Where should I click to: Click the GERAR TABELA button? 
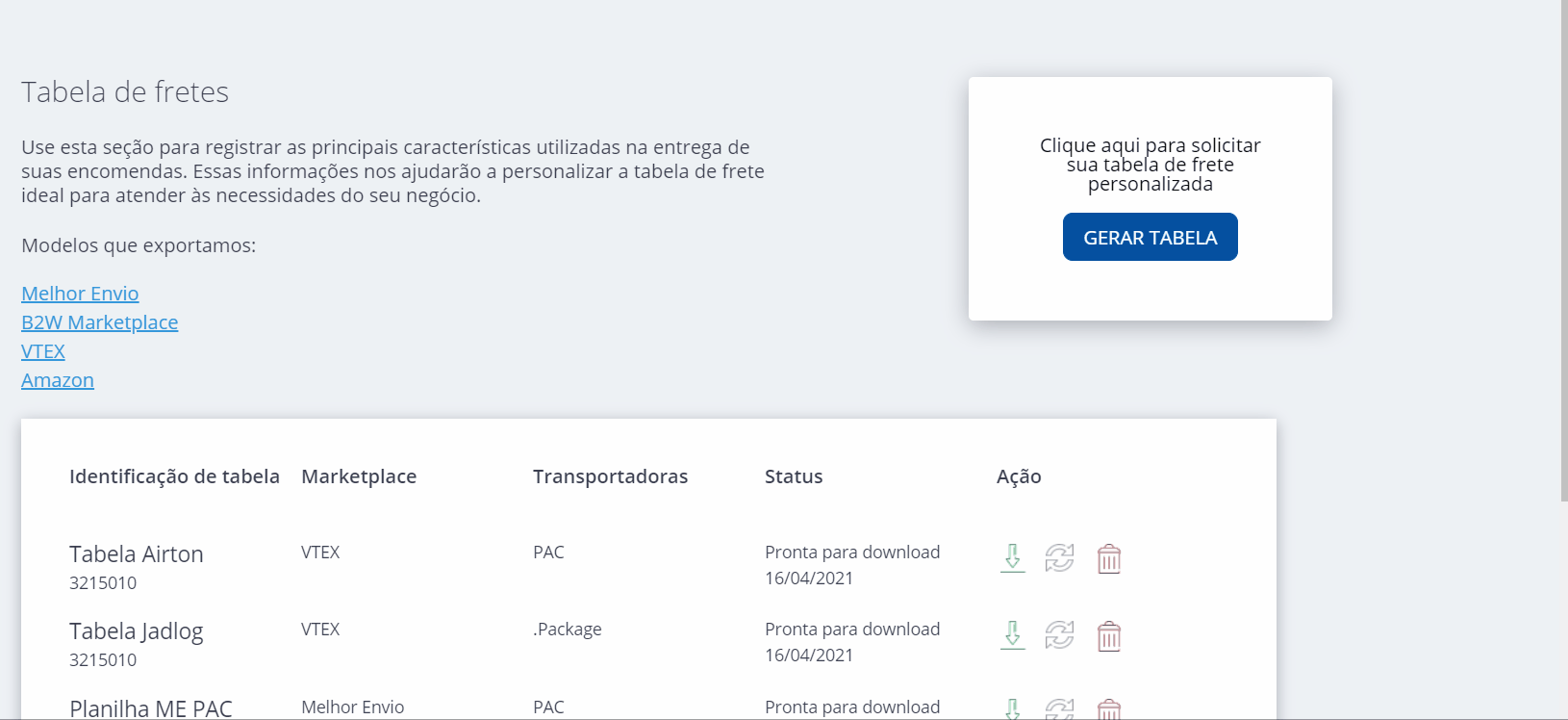point(1151,237)
